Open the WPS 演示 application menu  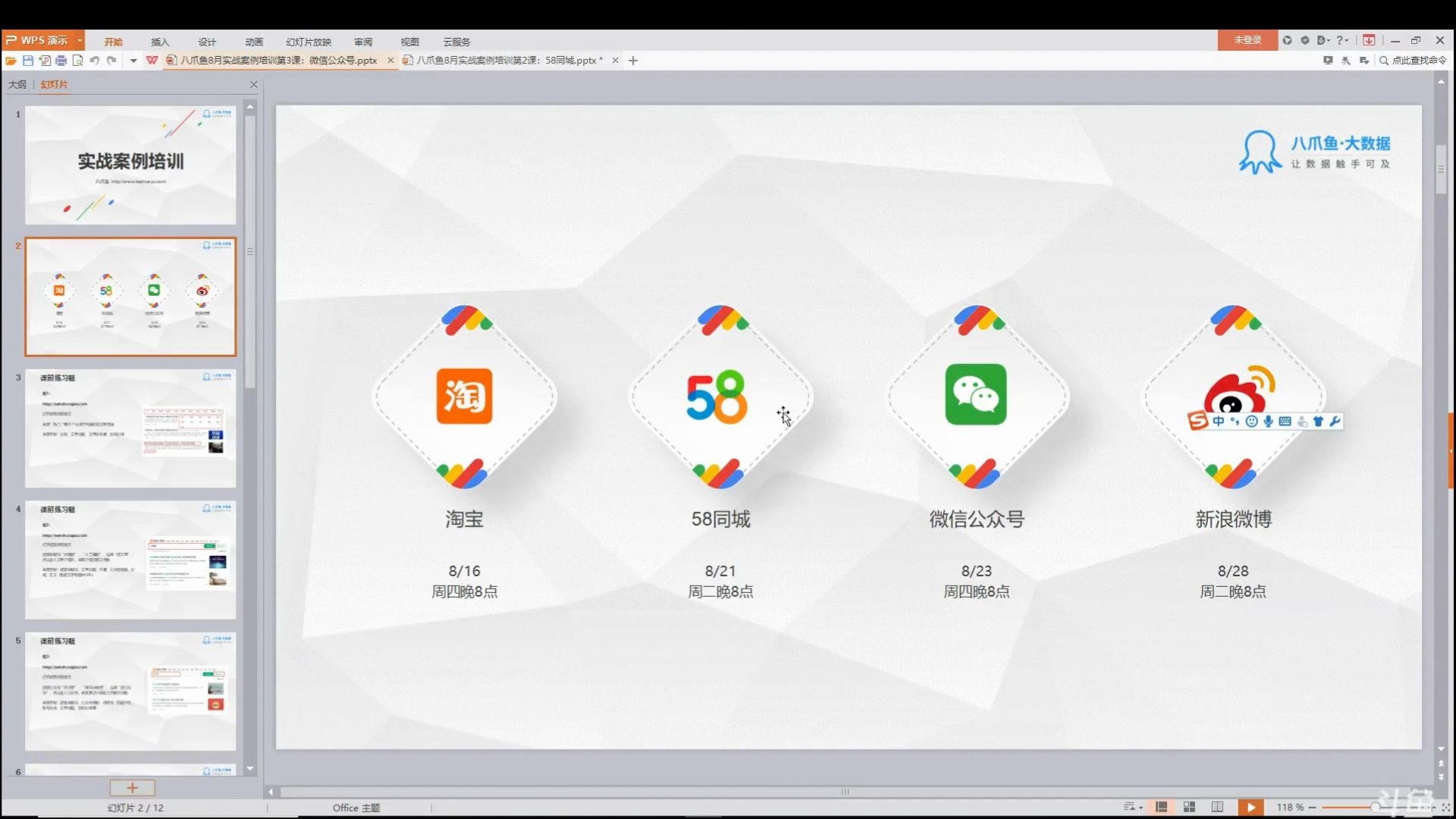[x=43, y=40]
